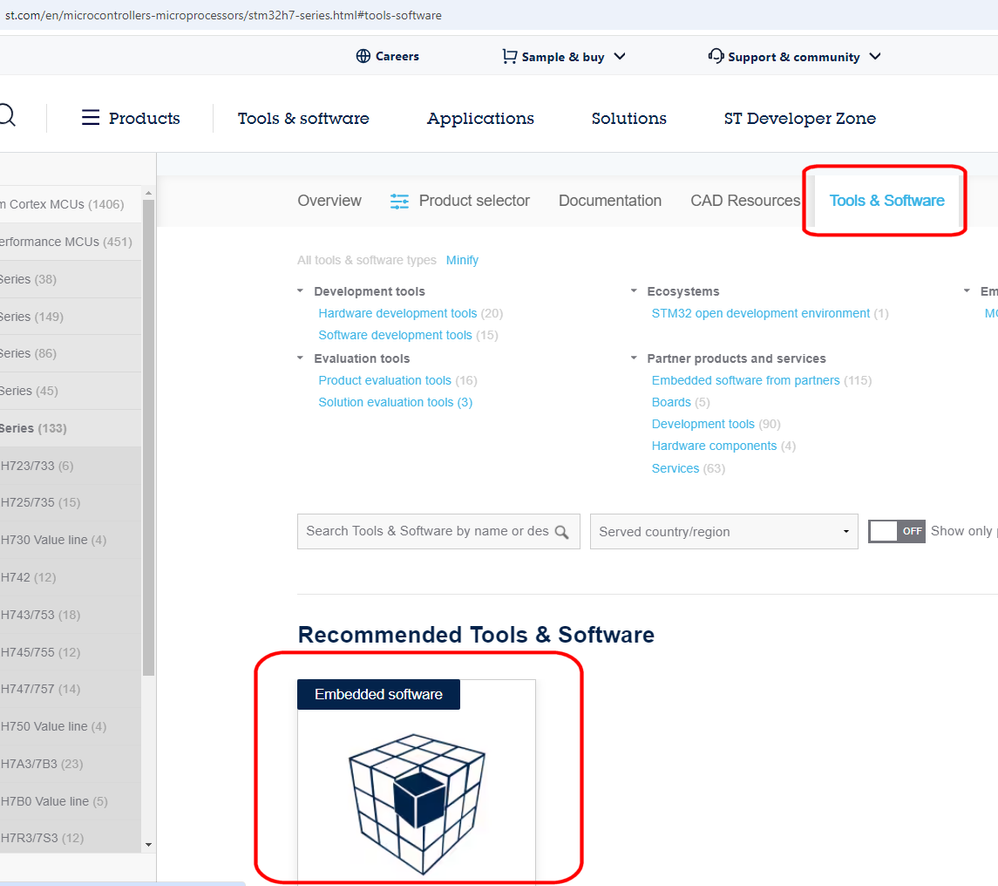Click the Products hamburger menu icon
The height and width of the screenshot is (886, 998).
pos(90,118)
